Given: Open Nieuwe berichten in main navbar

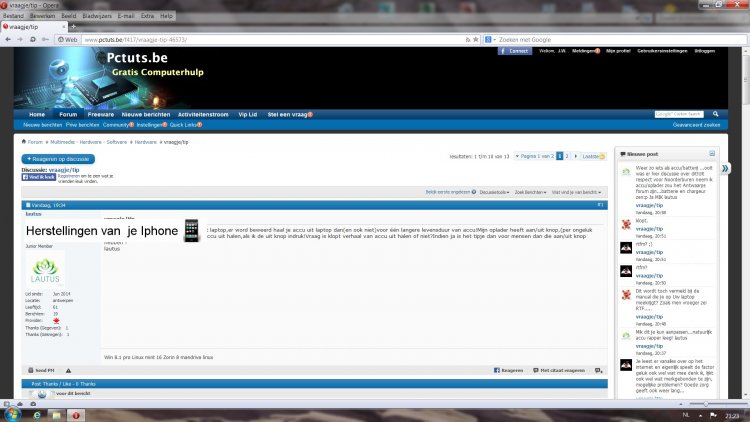Looking at the screenshot, I should click(146, 115).
